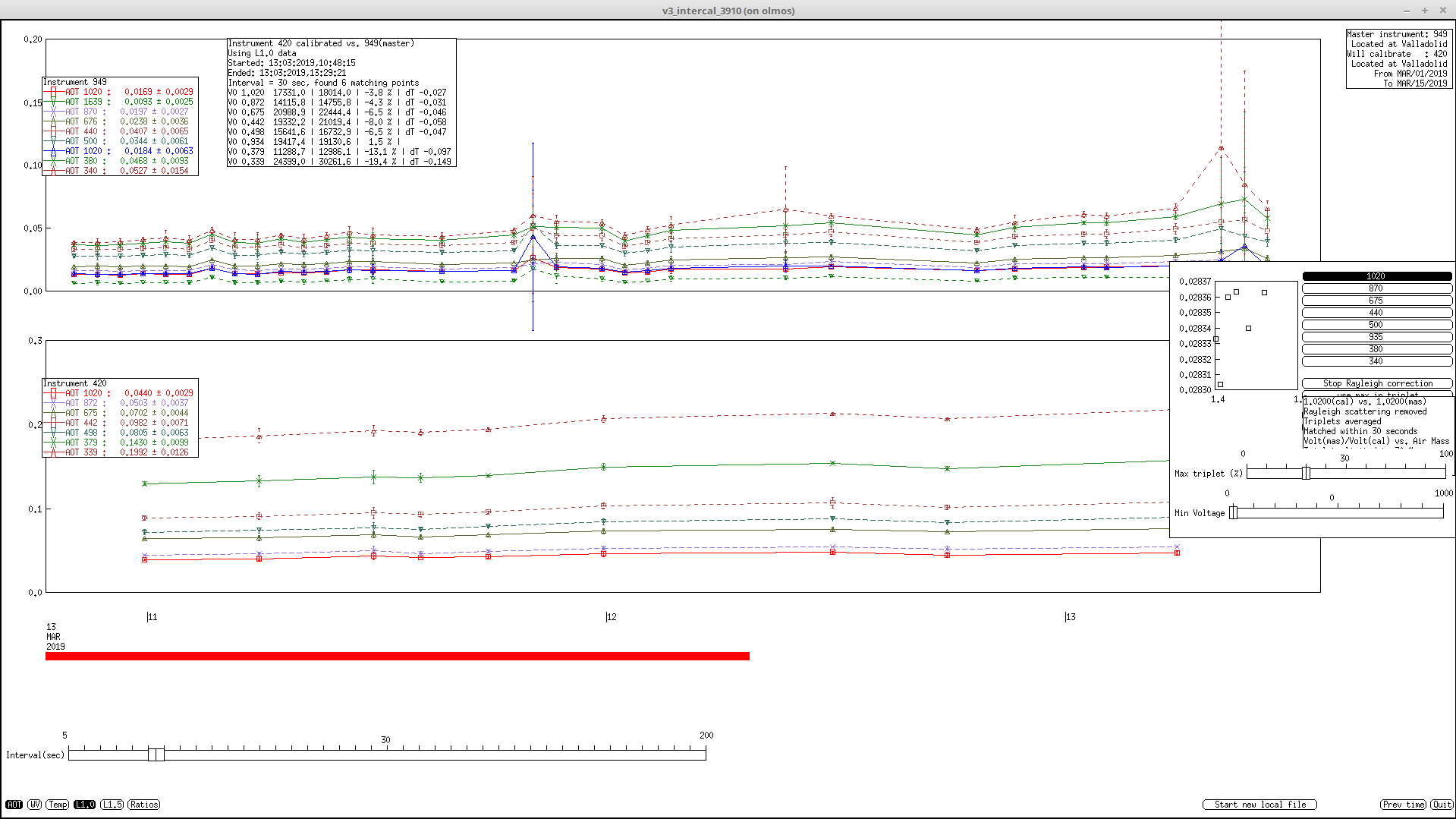The height and width of the screenshot is (819, 1456).
Task: Pick the 380 wavelength channel
Action: [x=1377, y=349]
